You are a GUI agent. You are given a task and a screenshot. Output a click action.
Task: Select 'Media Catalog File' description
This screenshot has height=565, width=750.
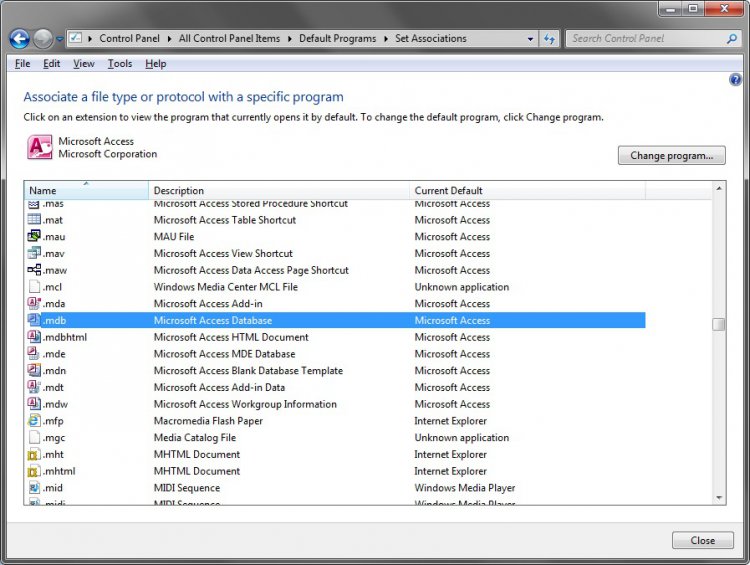(x=195, y=437)
